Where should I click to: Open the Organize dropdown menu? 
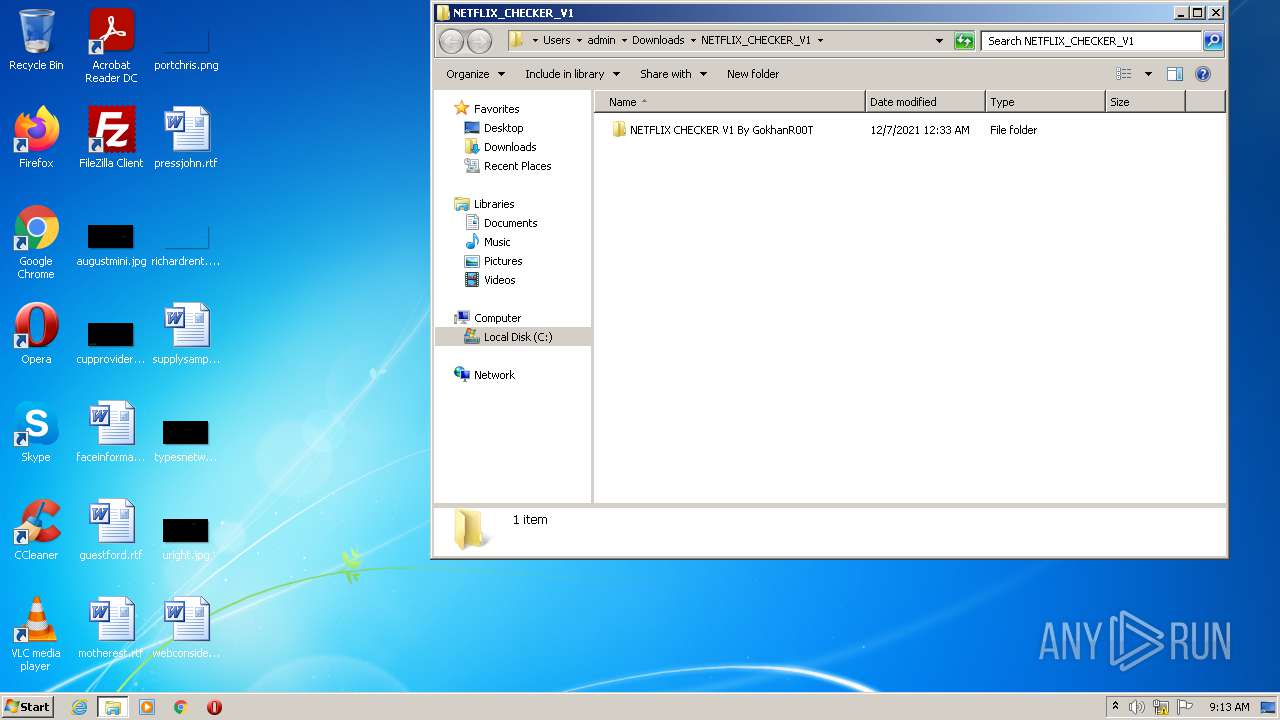(x=474, y=74)
